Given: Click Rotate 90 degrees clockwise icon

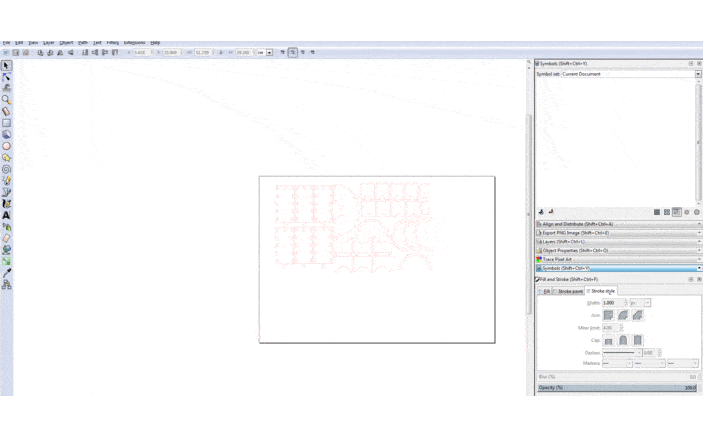Looking at the screenshot, I should click(x=50, y=52).
